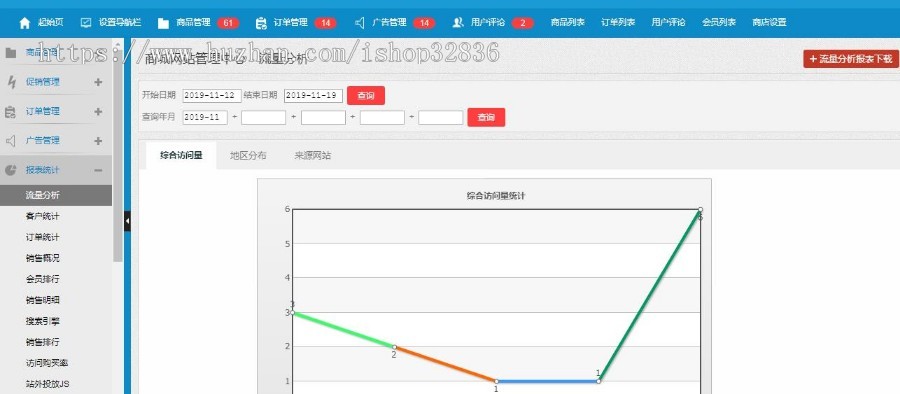Click the 结束日期 field showing 2019-11-19
Viewport: 900px width, 394px height.
(313, 95)
